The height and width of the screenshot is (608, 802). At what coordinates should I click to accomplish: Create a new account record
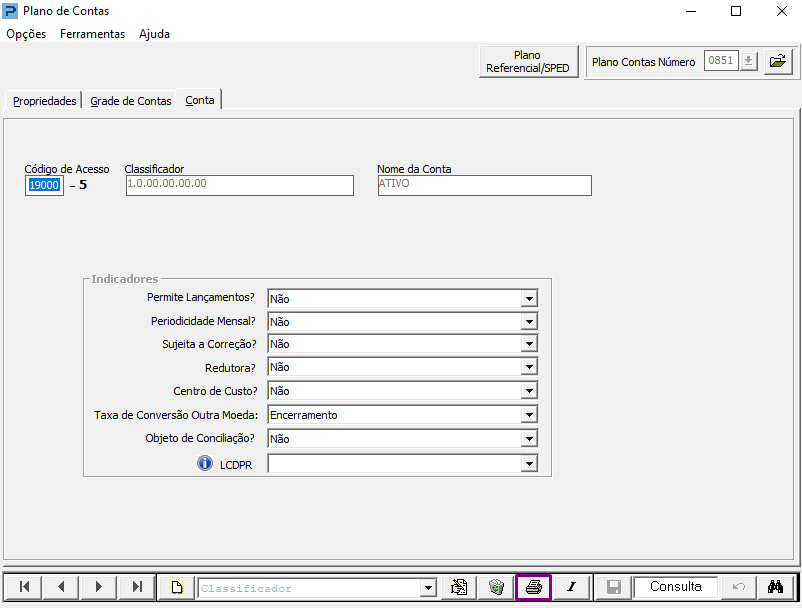click(177, 587)
